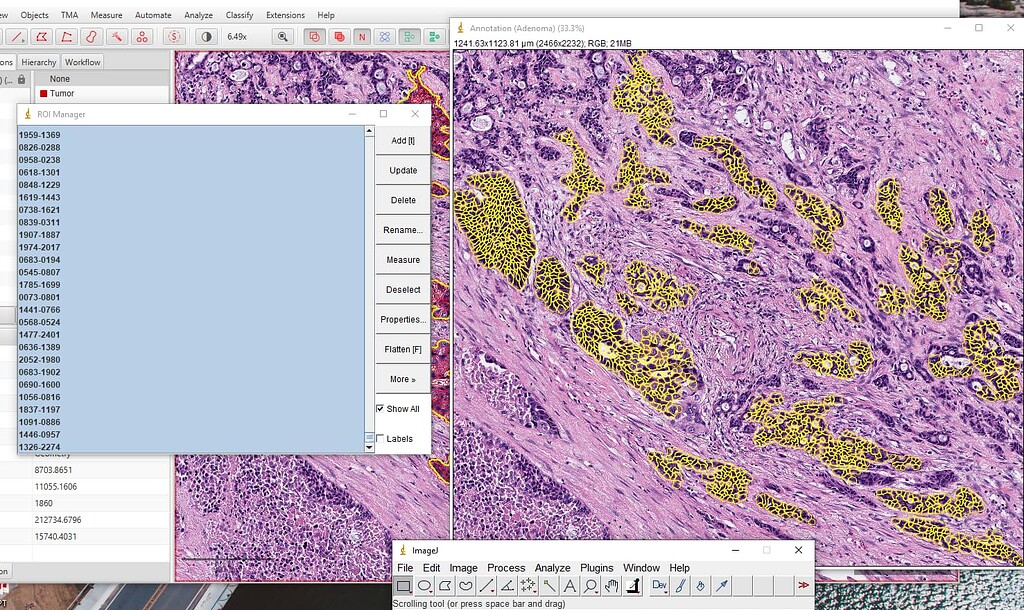
Task: Select the brush annotation tool in QuPath
Action: coord(90,36)
